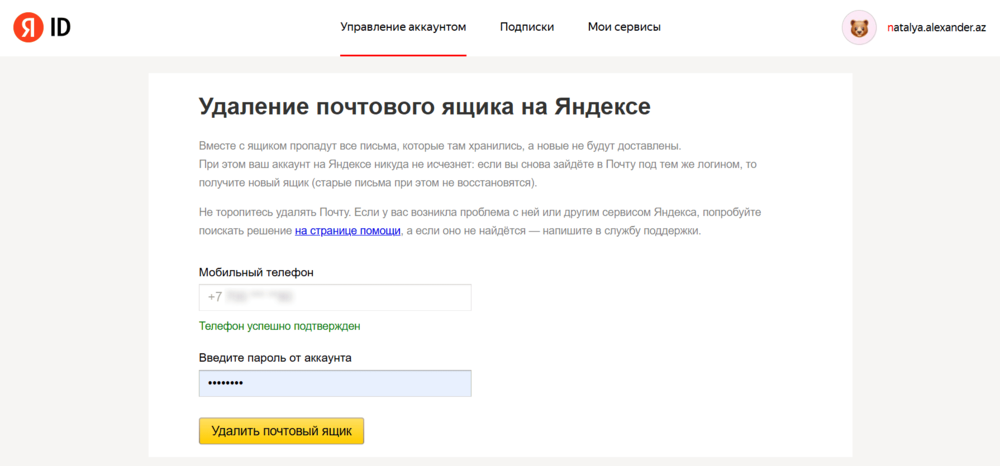
Task: Open natalya.alexander.az account name
Action: pos(937,28)
